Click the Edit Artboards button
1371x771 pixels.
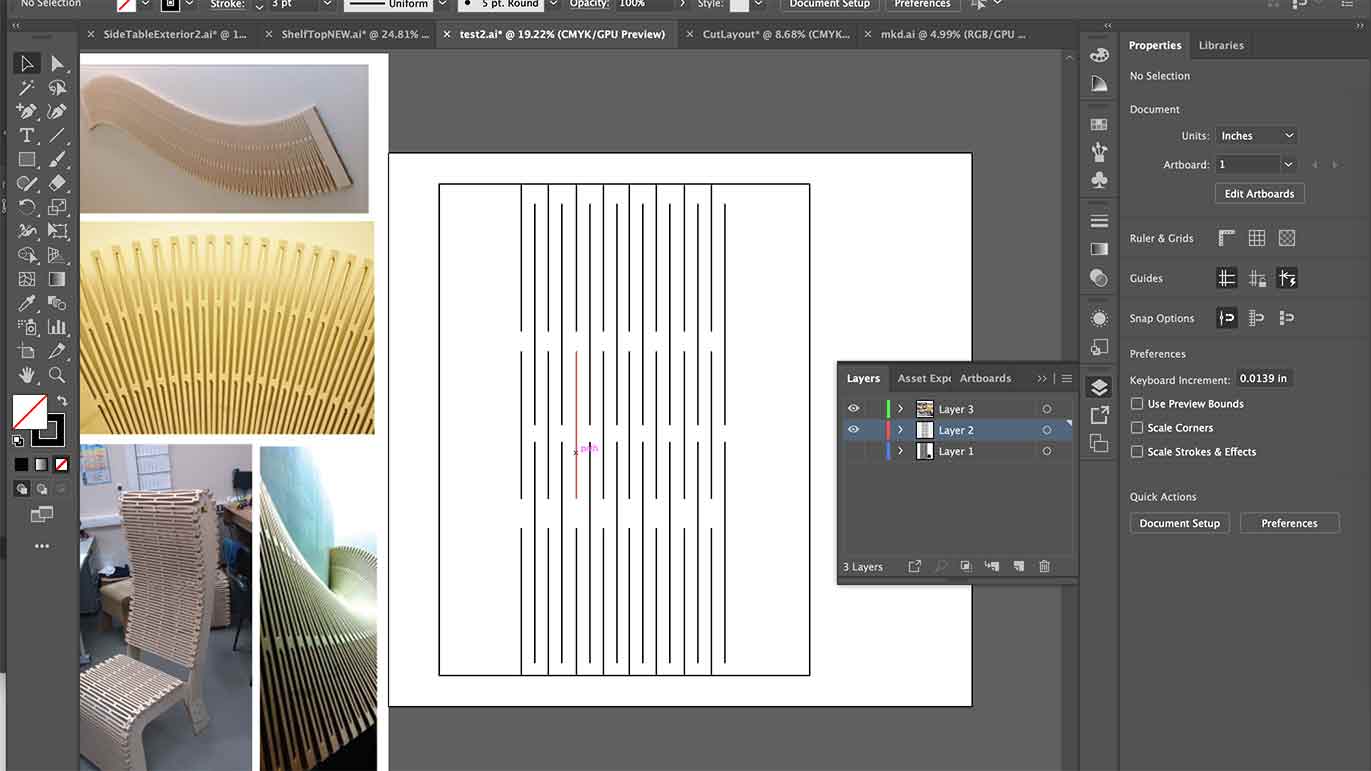(x=1259, y=194)
